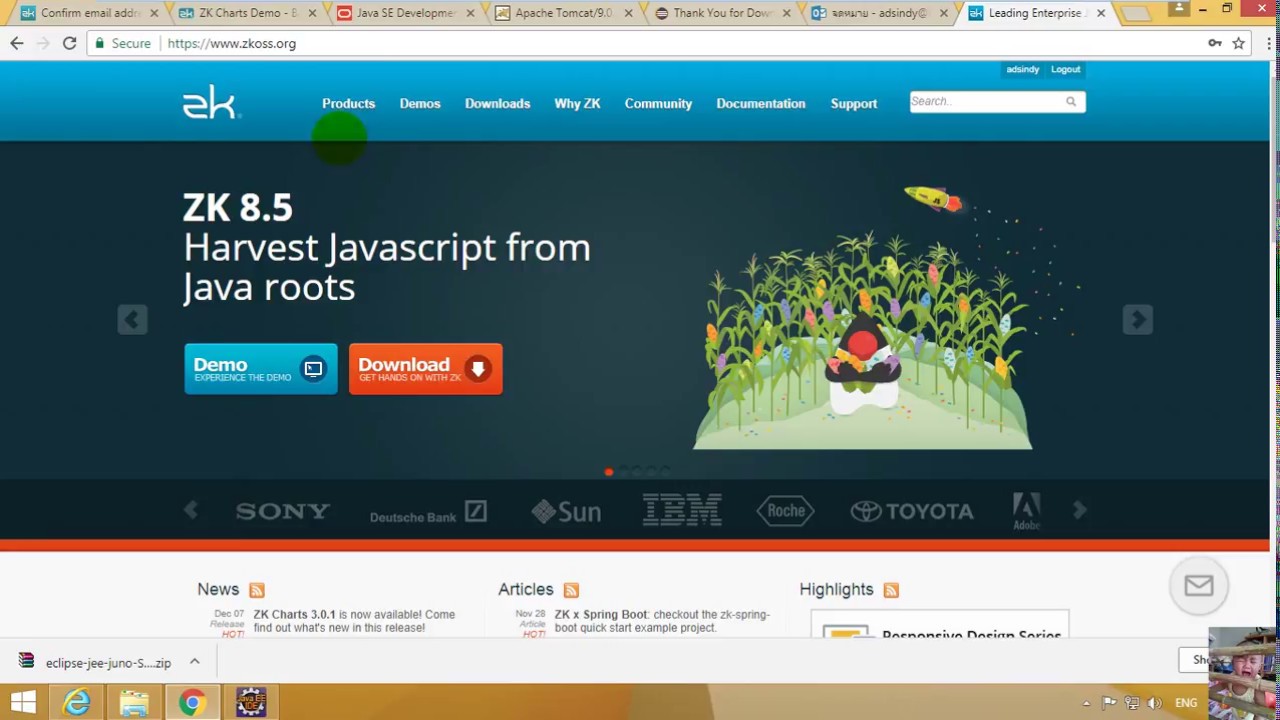Click the Chrome taskbar icon
Screen dimensions: 1280x720
click(x=192, y=702)
